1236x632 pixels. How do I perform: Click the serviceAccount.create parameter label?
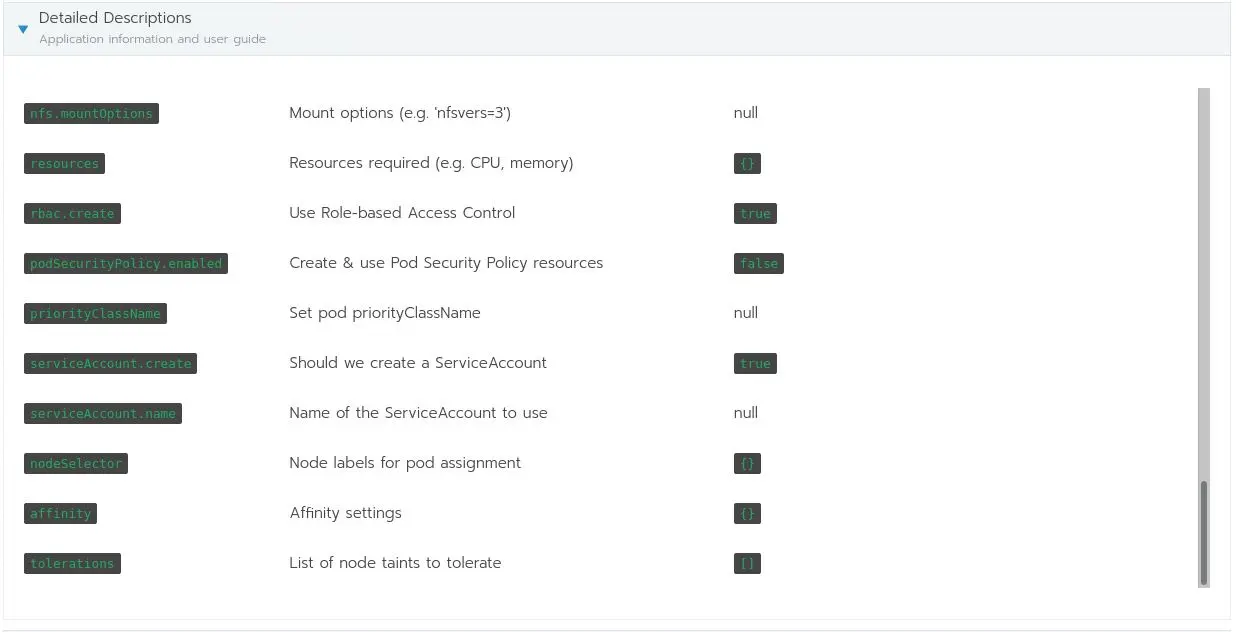pyautogui.click(x=110, y=364)
